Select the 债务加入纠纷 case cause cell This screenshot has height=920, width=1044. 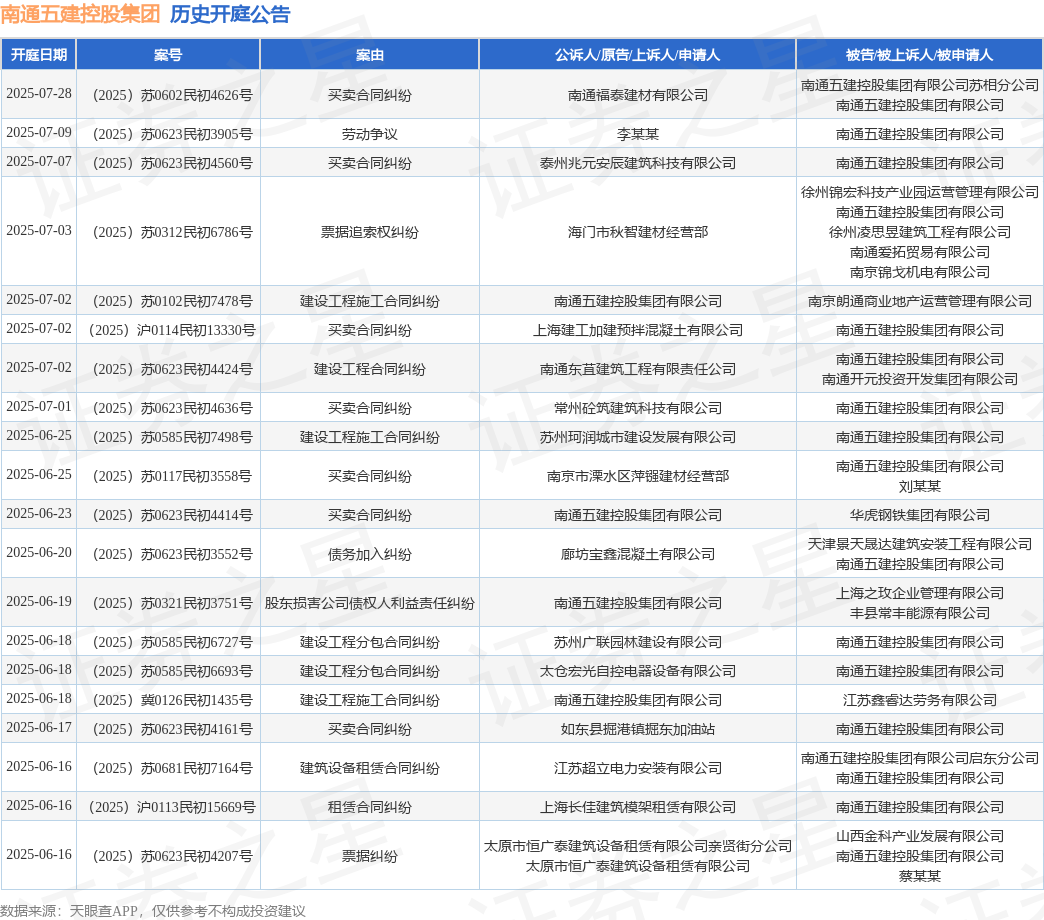(369, 554)
